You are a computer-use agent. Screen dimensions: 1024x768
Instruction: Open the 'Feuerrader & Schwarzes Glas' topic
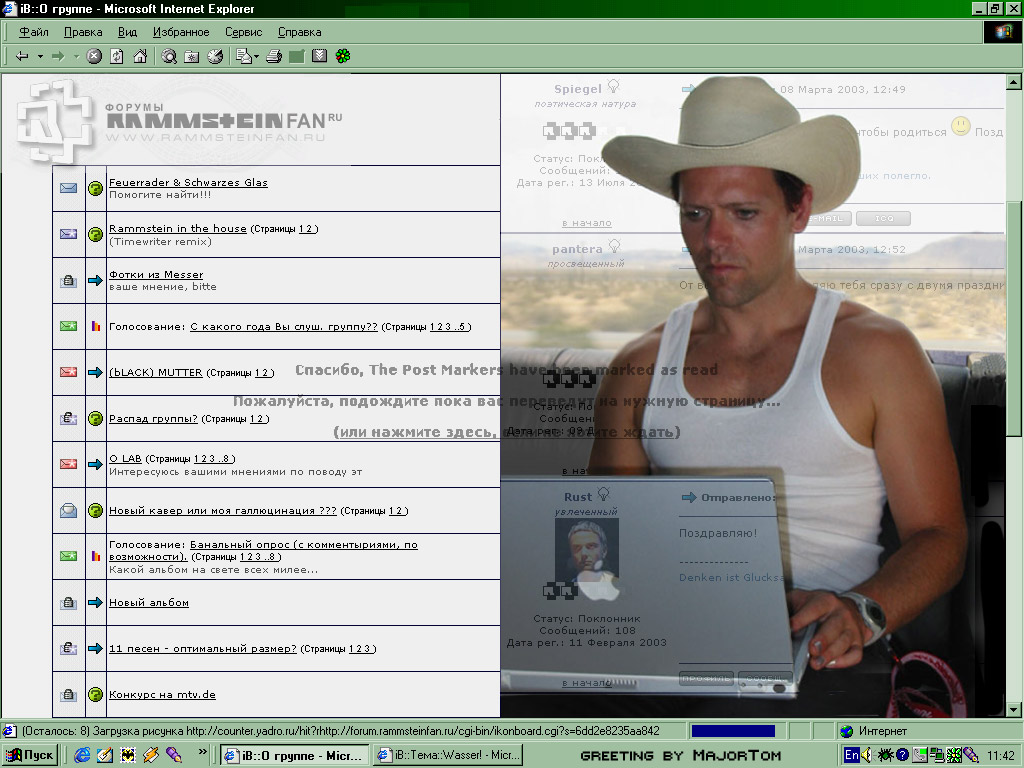(x=188, y=182)
